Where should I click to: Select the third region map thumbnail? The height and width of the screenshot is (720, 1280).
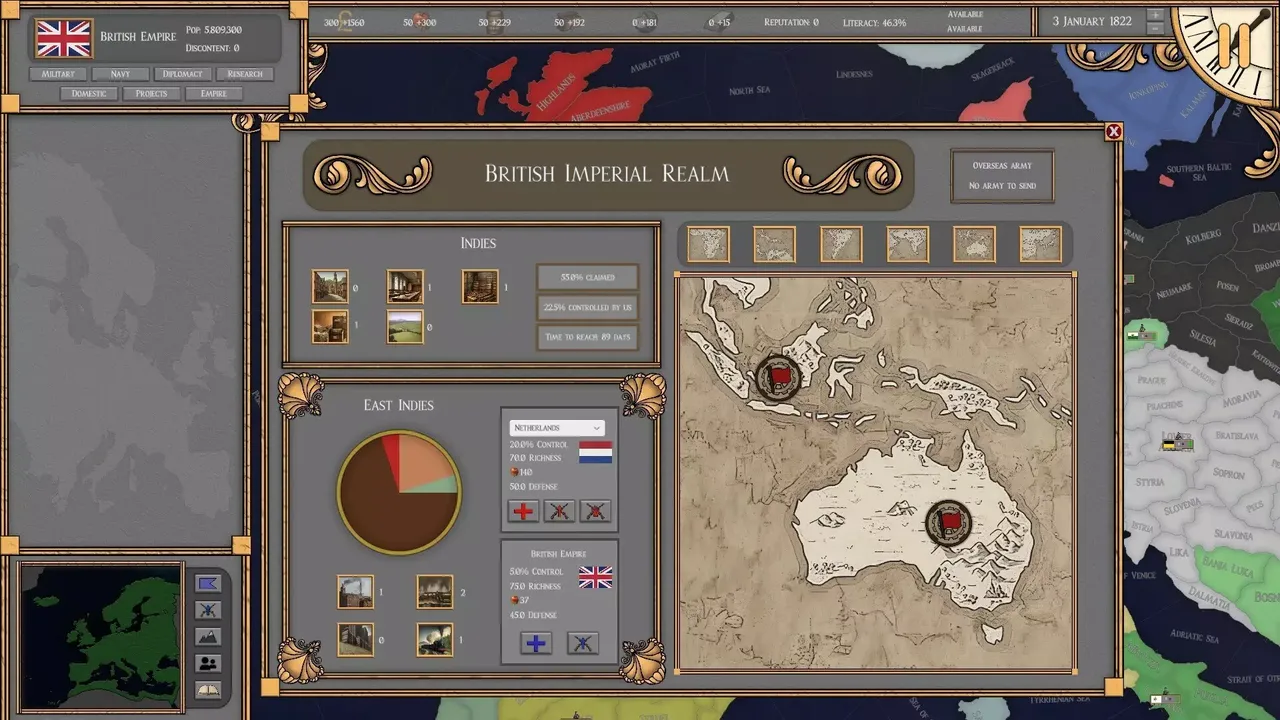coord(842,244)
